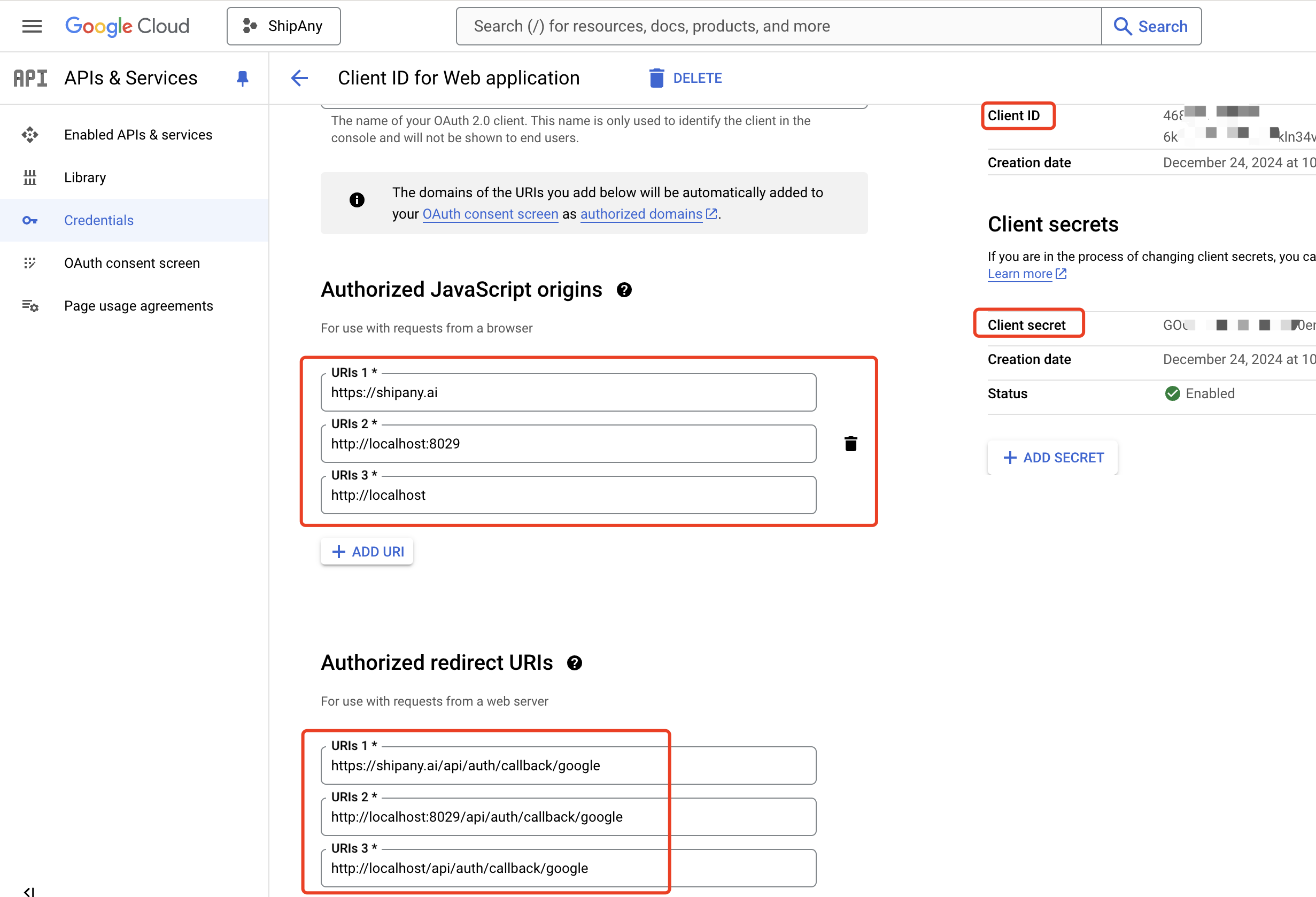This screenshot has width=1316, height=897.
Task: Open help for Authorized JavaScript origins
Action: click(x=624, y=290)
